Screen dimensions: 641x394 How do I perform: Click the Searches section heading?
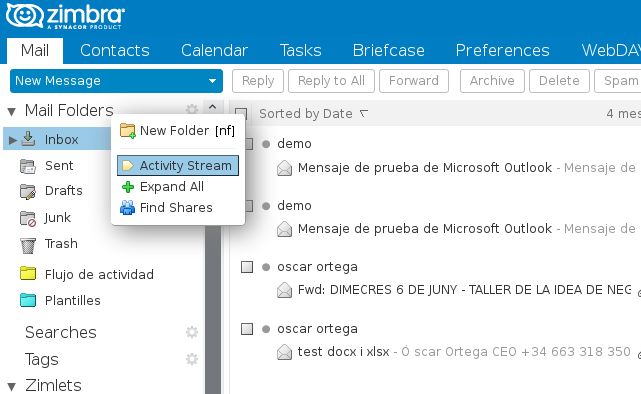coord(61,332)
